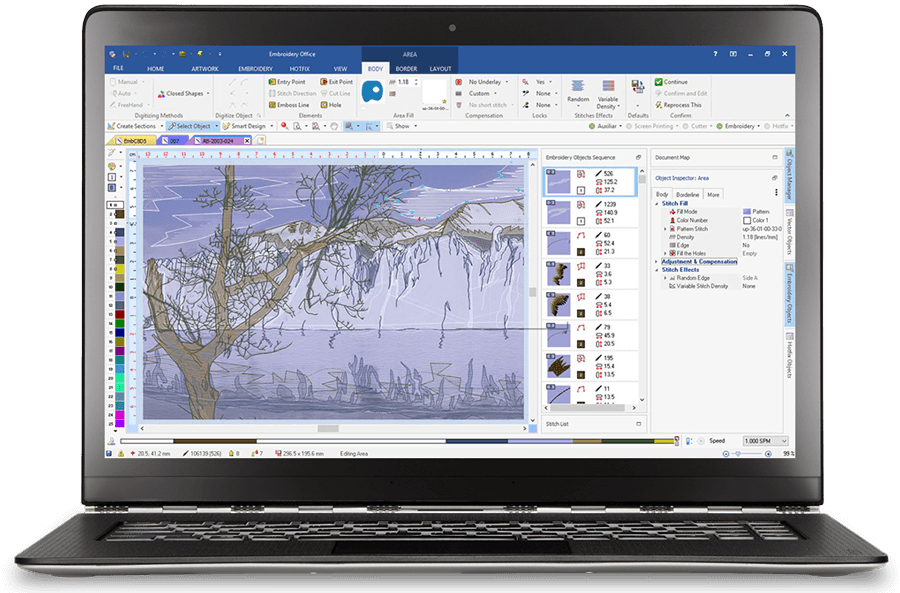
Task: Select the Emboss Line tool
Action: click(x=272, y=105)
